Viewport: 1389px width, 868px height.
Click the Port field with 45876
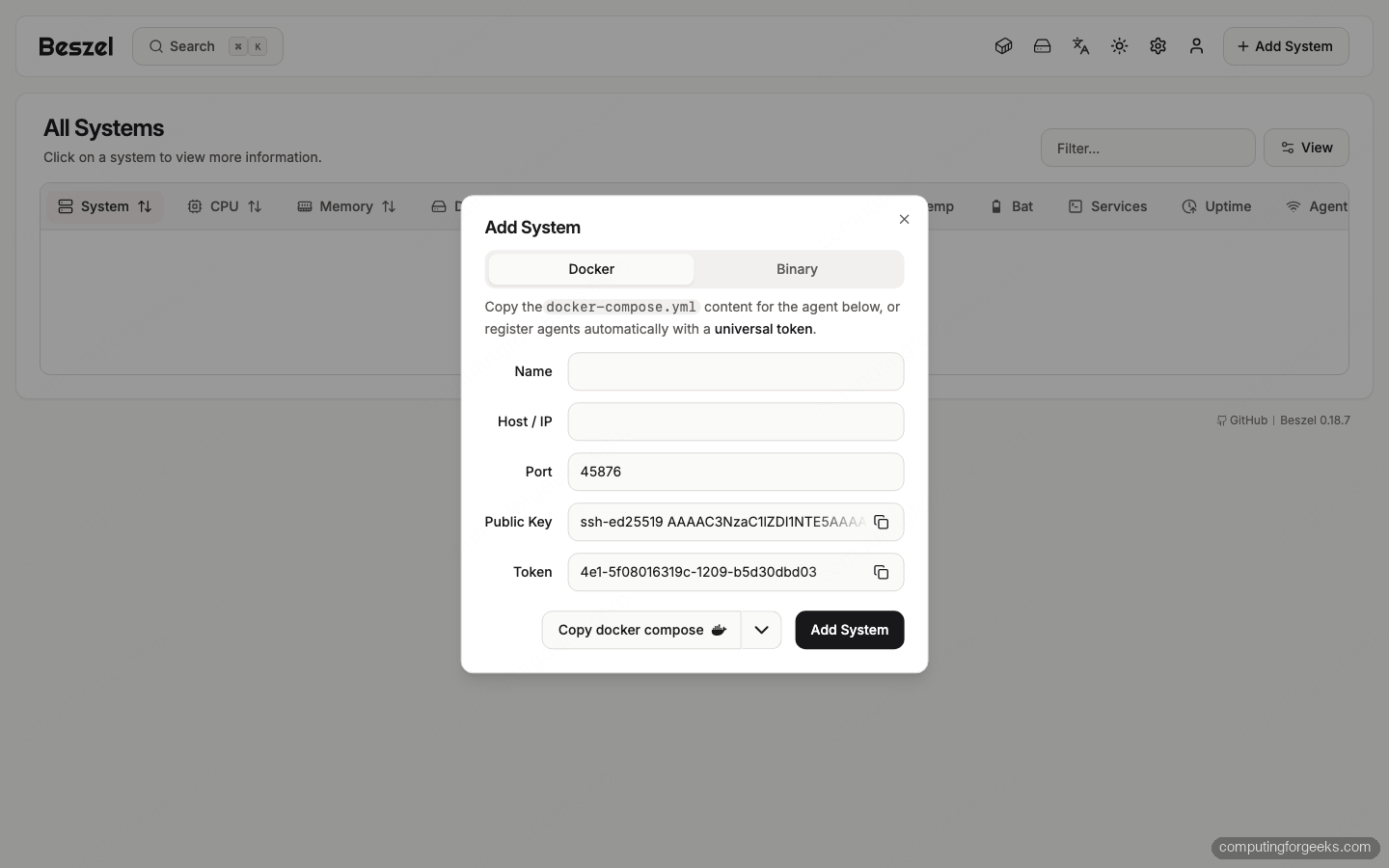[736, 472]
